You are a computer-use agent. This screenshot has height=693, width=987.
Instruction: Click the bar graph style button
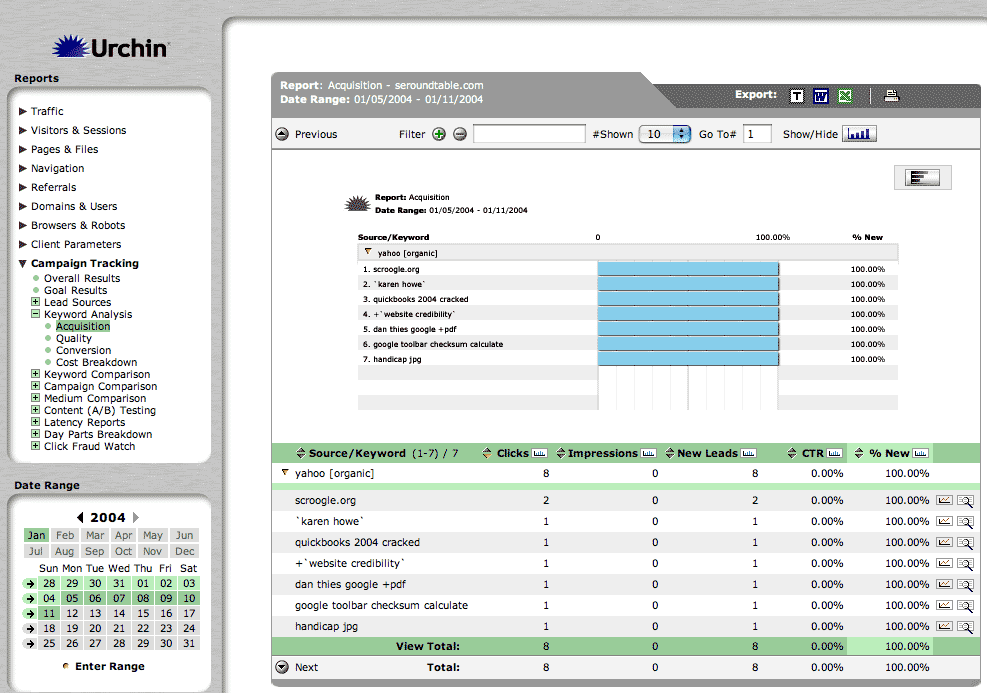pos(922,177)
